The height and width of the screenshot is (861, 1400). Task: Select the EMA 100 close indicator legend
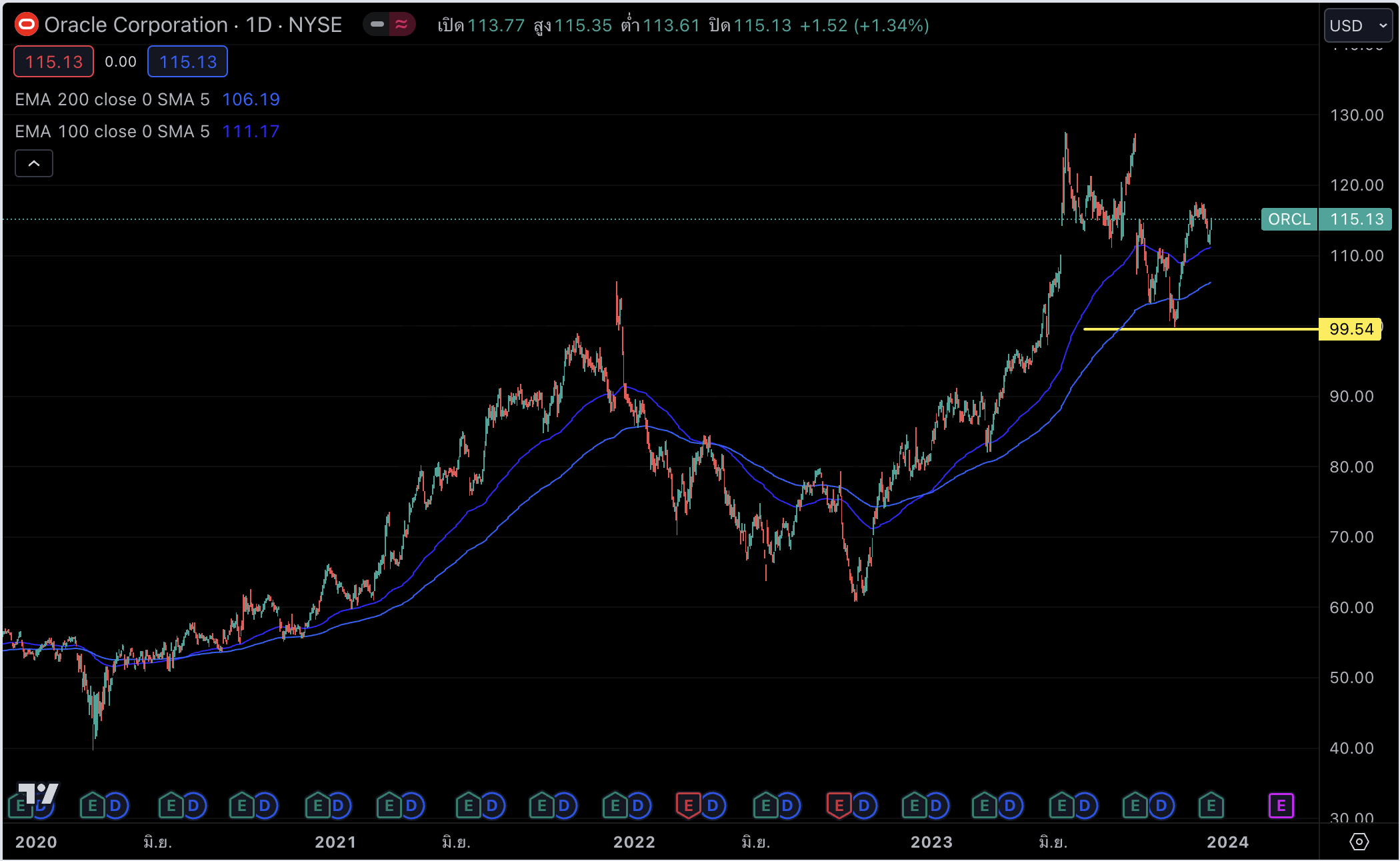coord(112,131)
